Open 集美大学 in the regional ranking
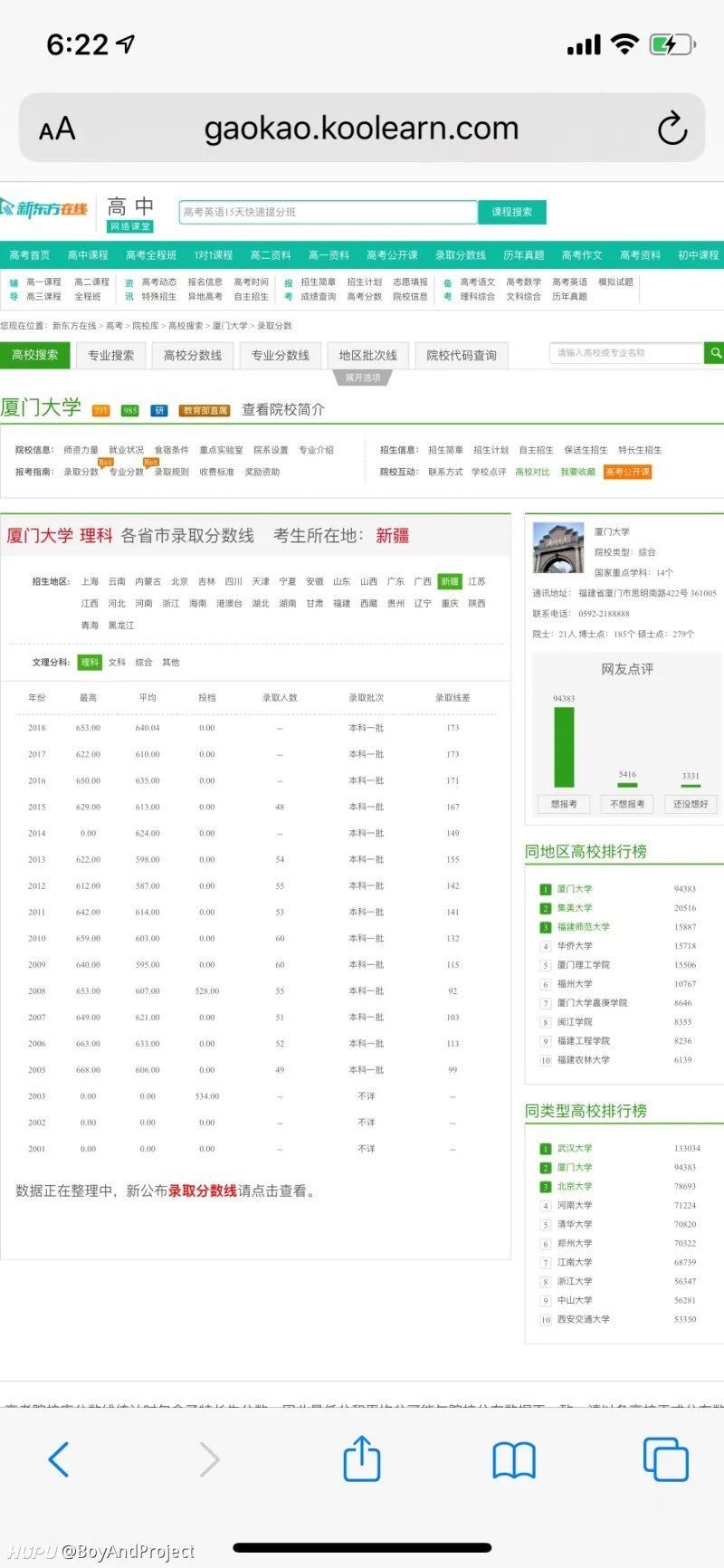The height and width of the screenshot is (1568, 724). [x=575, y=908]
